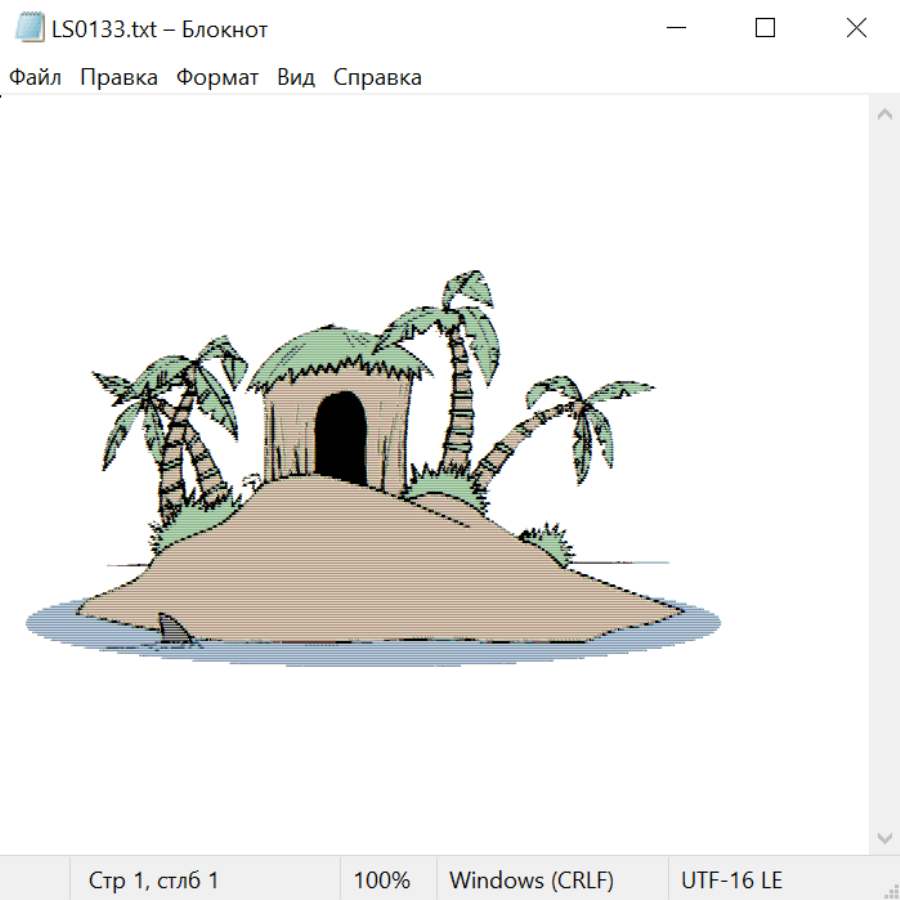Click the 'Стр 1, стлб 1' status indicator
This screenshot has width=900, height=900.
coord(154,881)
